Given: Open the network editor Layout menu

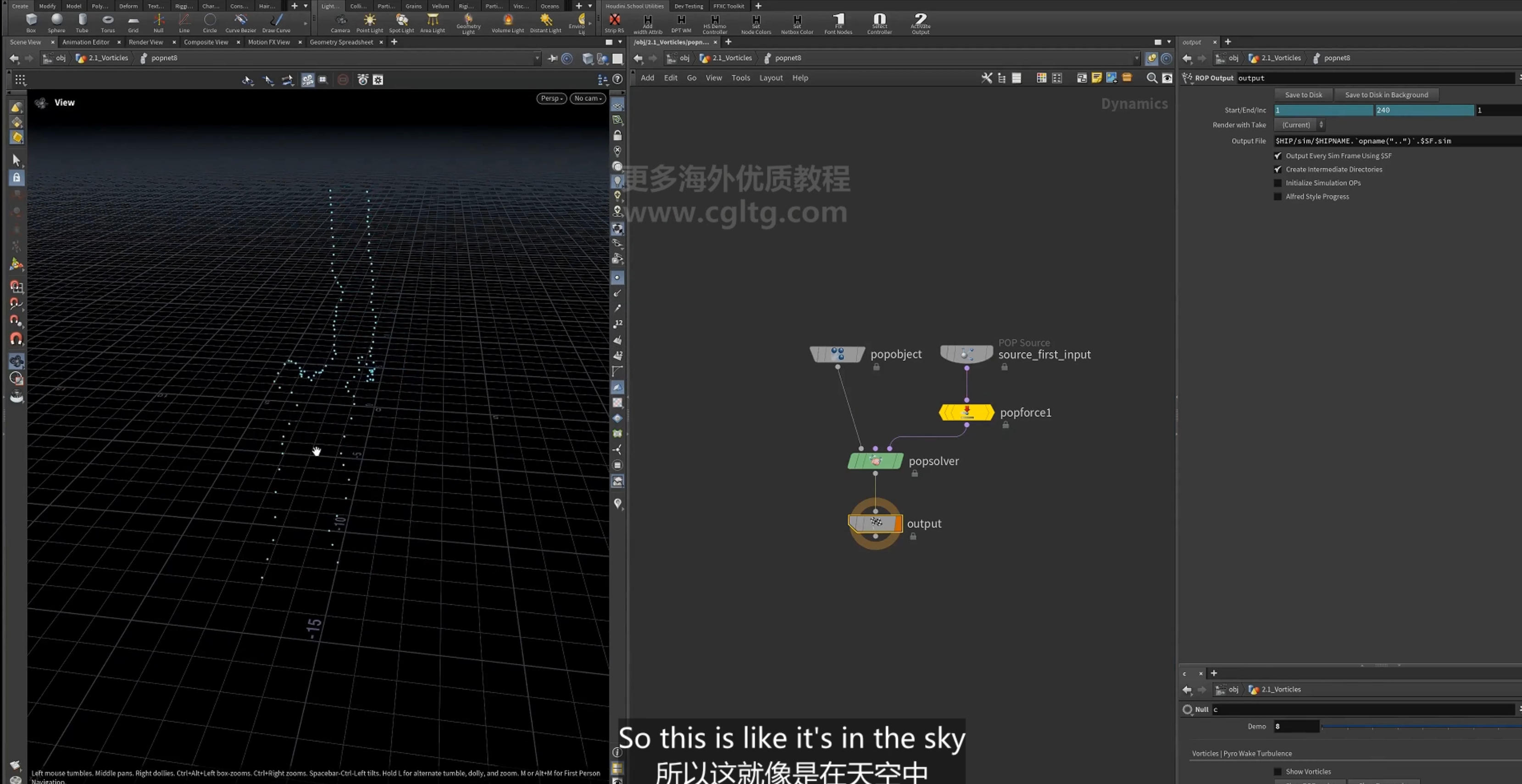Looking at the screenshot, I should click(x=771, y=78).
